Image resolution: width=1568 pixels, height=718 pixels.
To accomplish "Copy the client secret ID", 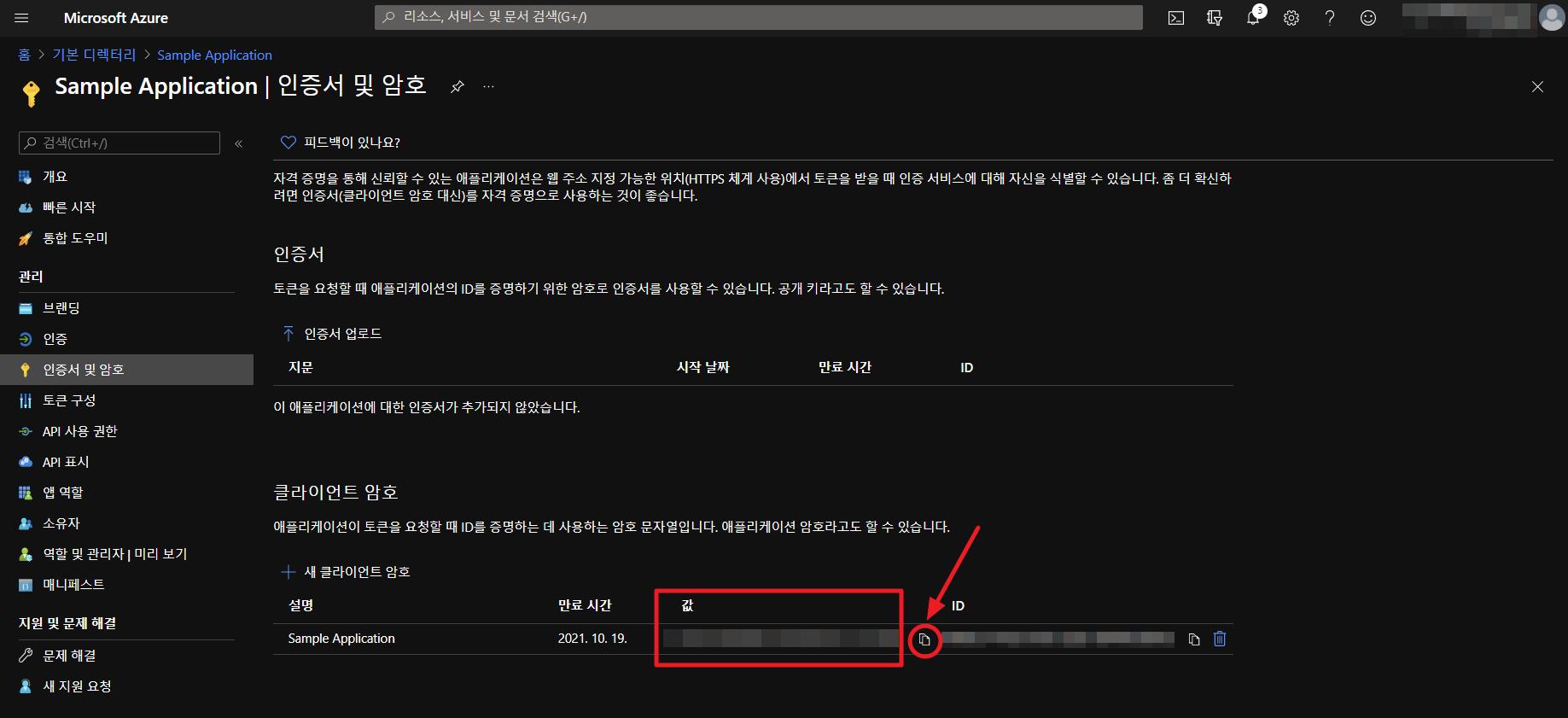I will pyautogui.click(x=1194, y=639).
